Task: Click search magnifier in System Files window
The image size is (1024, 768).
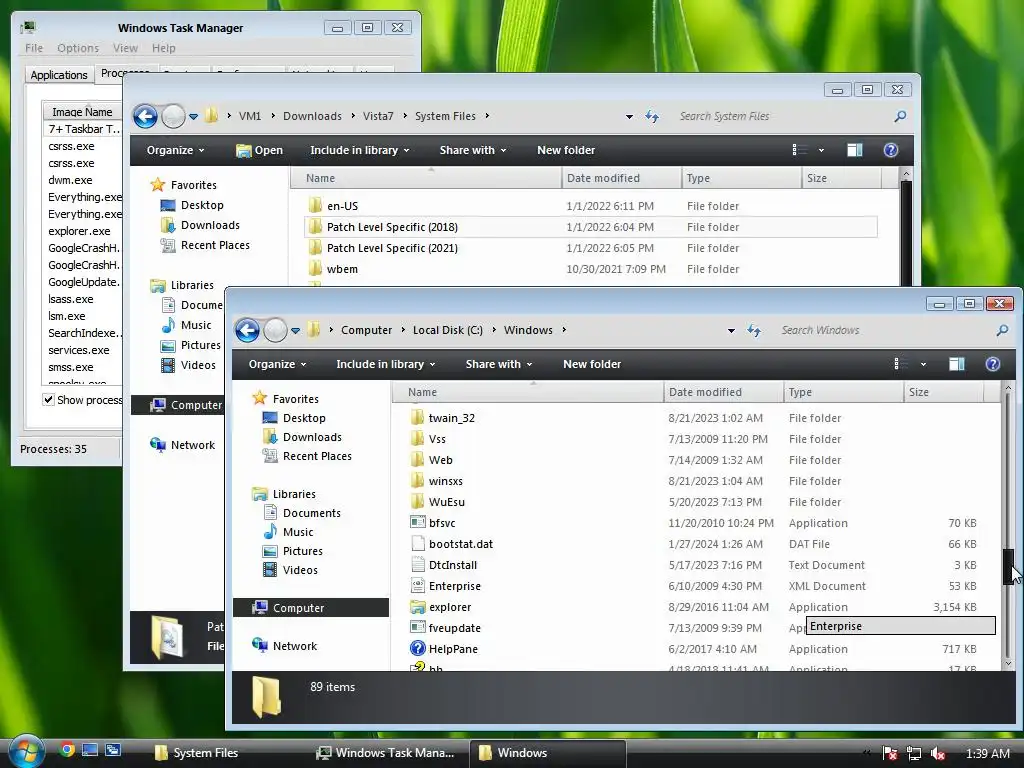Action: pos(900,116)
